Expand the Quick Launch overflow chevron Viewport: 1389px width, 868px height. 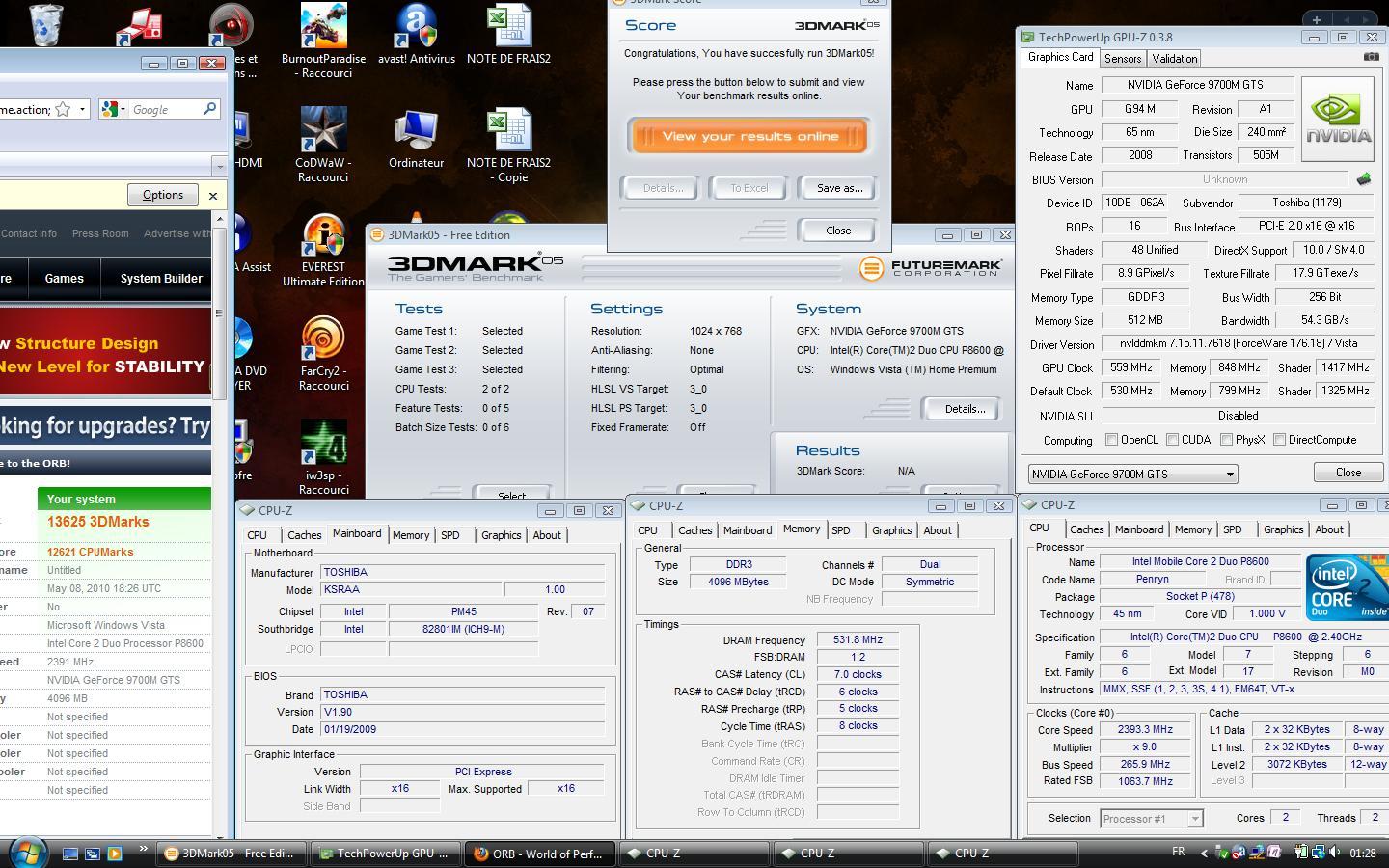pos(143,849)
